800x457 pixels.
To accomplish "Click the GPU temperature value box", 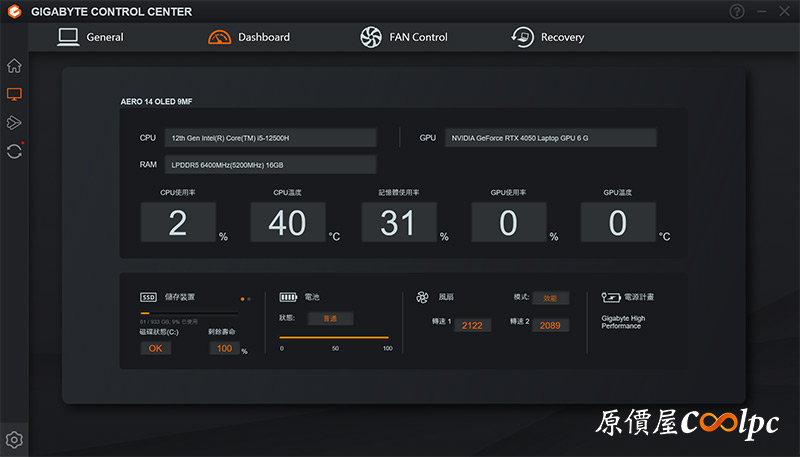I will point(618,222).
